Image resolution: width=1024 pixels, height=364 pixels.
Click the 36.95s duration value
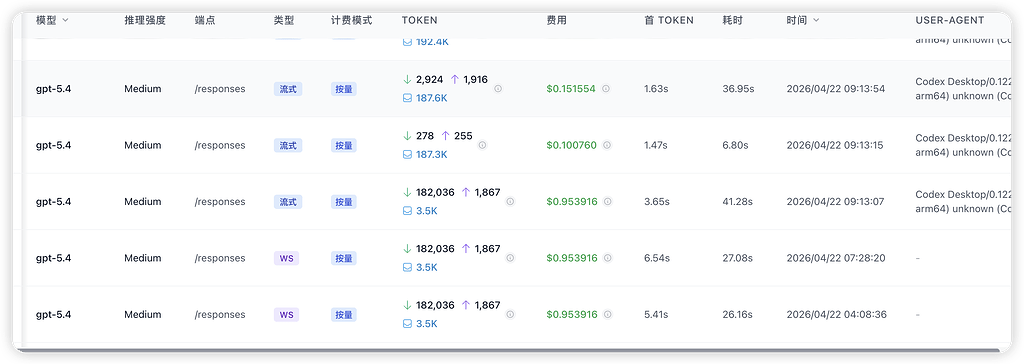738,89
